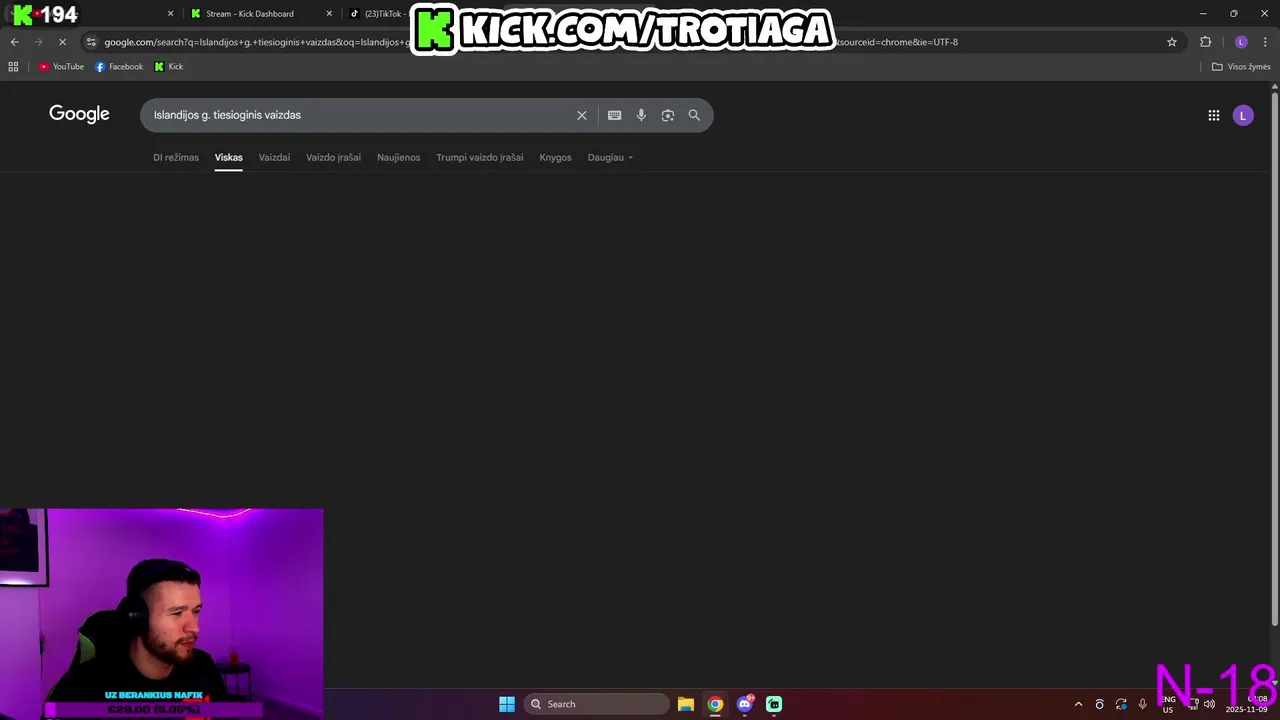Viewport: 1280px width, 720px height.
Task: Select the Vaizdo įrašai results tab
Action: 333,157
